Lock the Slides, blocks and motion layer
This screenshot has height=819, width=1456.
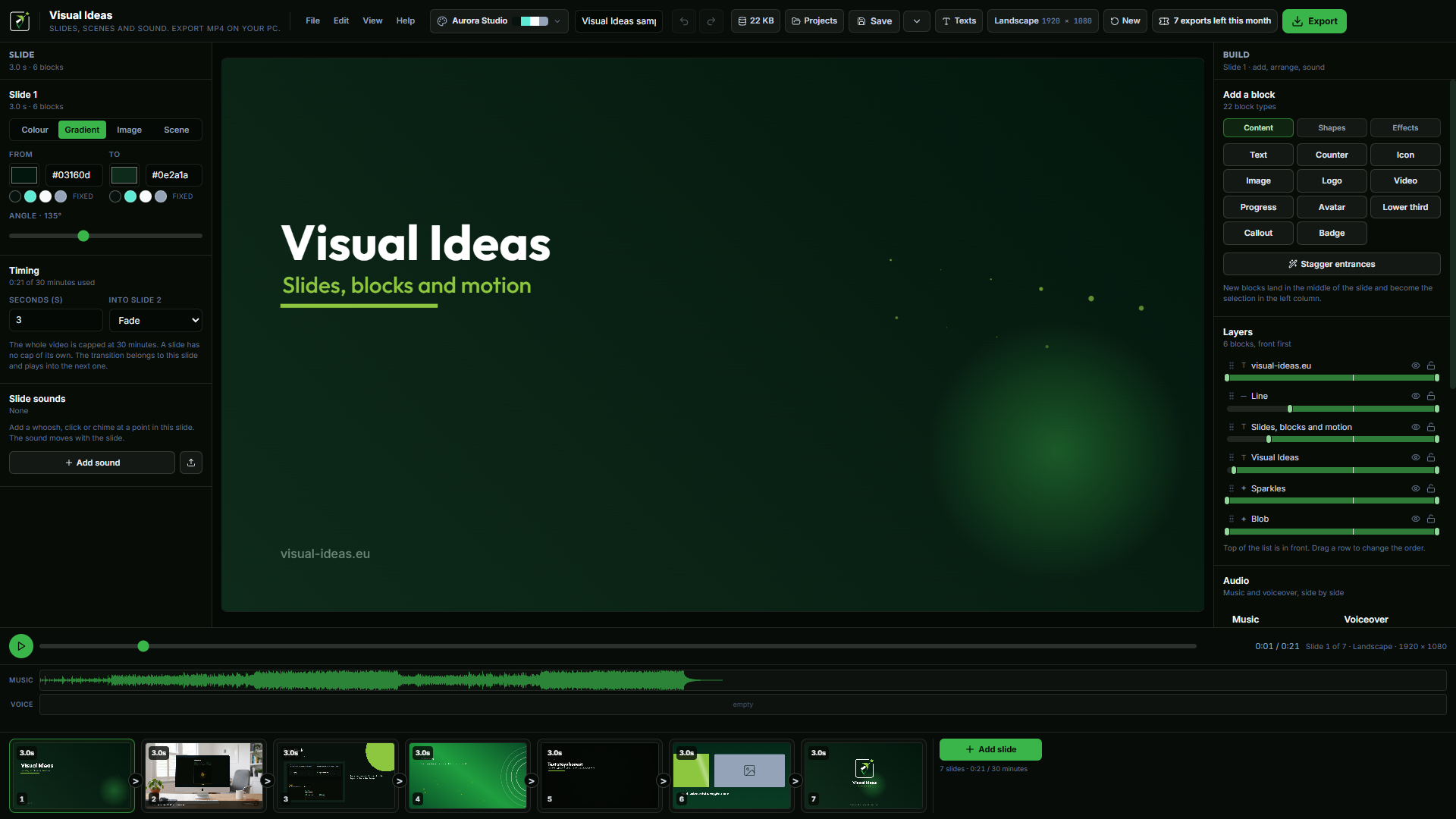1431,427
